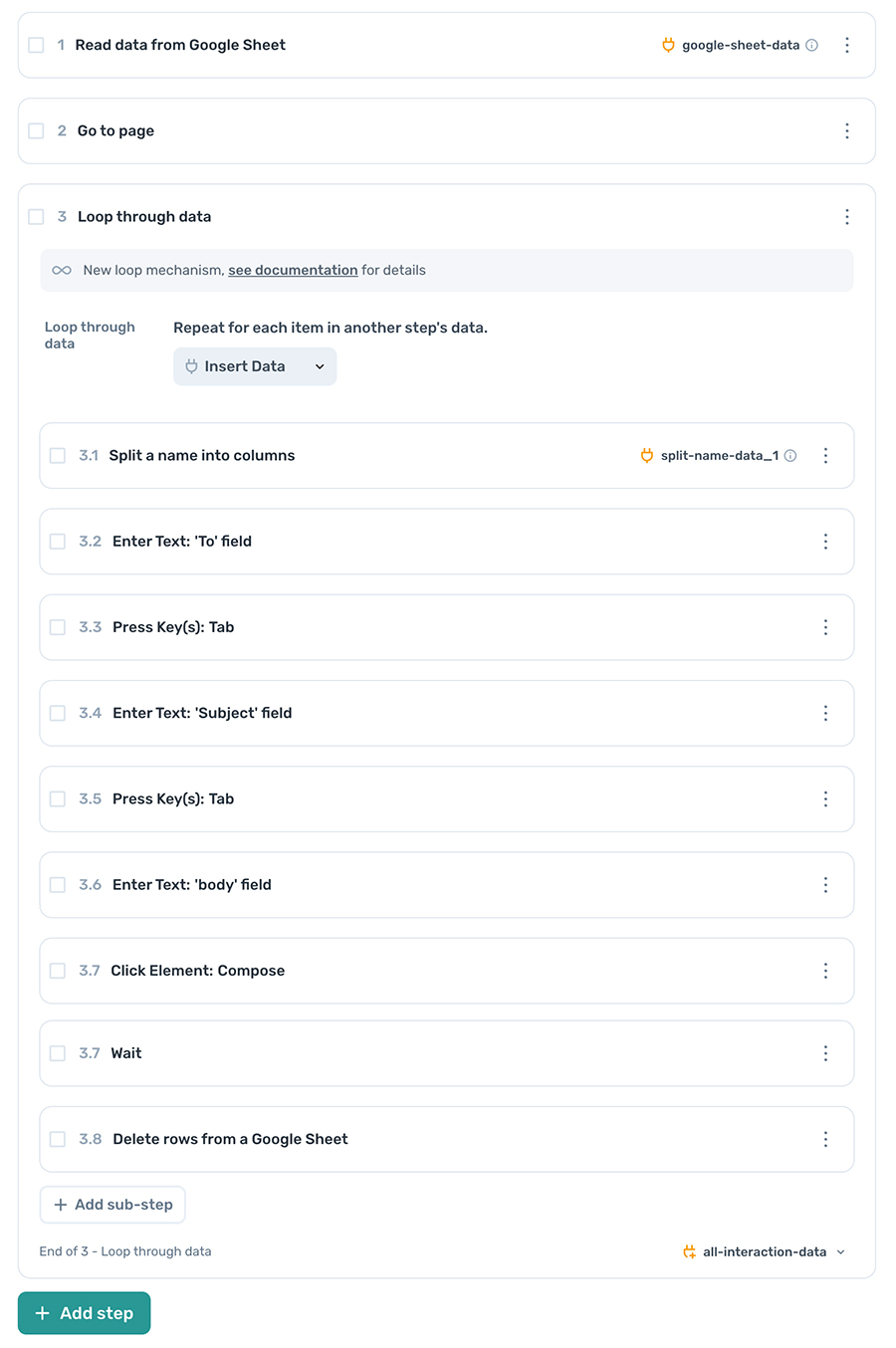This screenshot has height=1348, width=896.
Task: Open the more options menu for Loop through data
Action: pyautogui.click(x=847, y=216)
